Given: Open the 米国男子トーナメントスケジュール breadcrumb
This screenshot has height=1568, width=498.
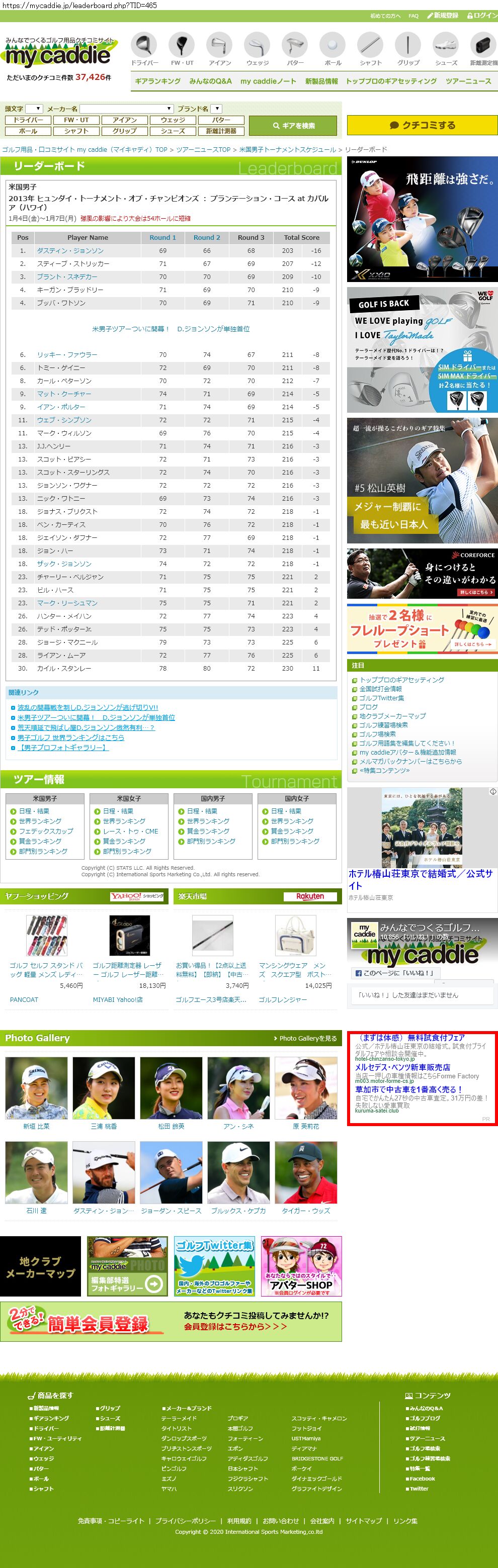Looking at the screenshot, I should coord(287,149).
